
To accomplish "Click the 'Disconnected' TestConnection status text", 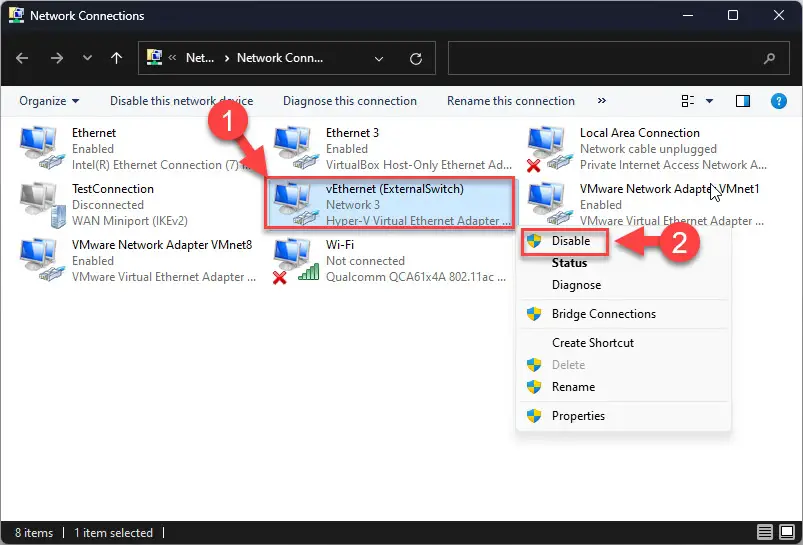I will [x=108, y=205].
